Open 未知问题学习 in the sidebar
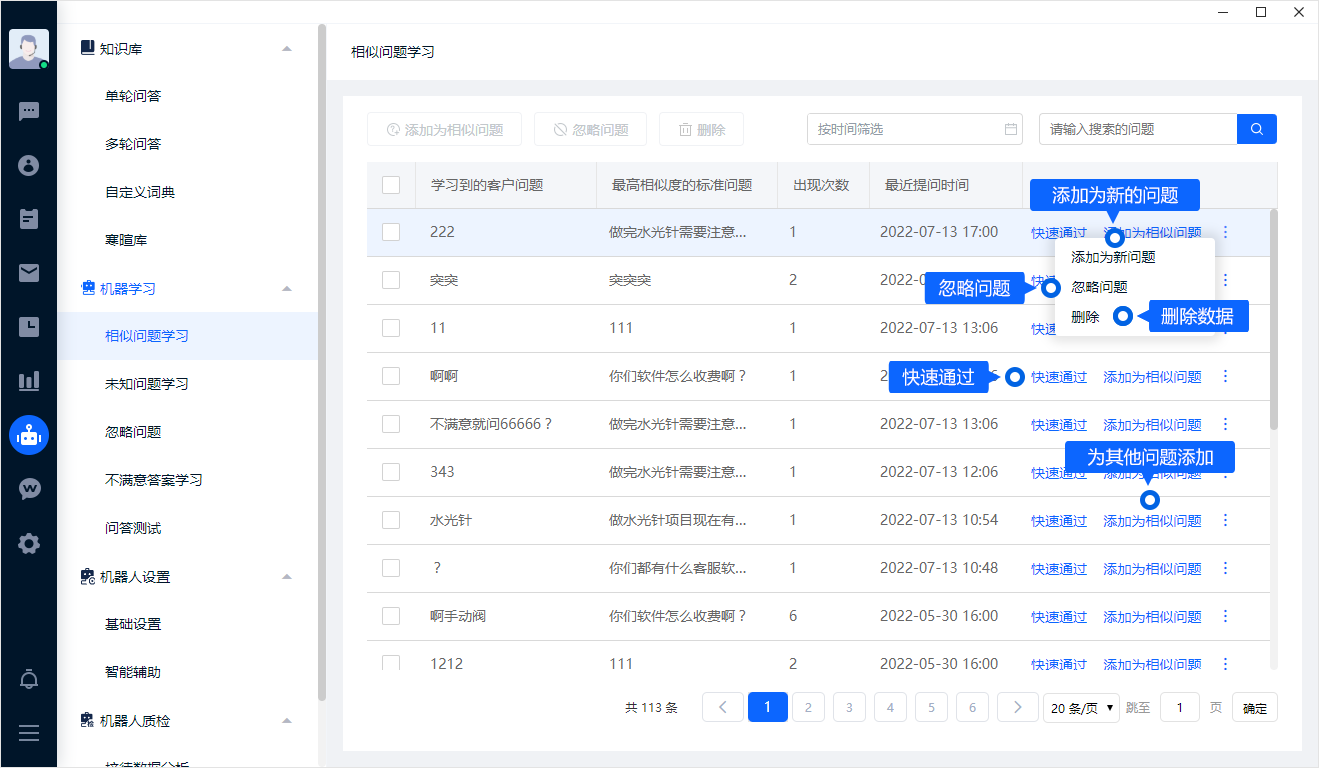Screen dimensions: 1319x768 point(147,384)
